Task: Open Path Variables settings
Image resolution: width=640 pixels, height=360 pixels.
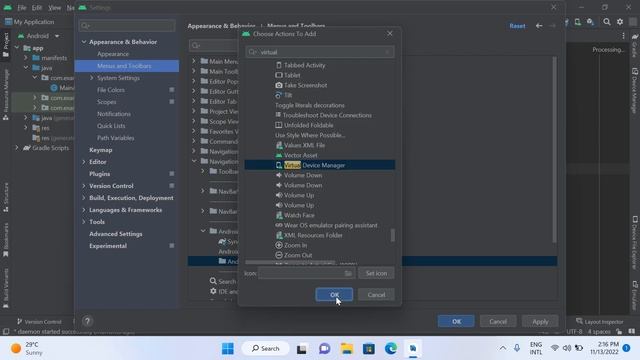Action: pos(116,138)
